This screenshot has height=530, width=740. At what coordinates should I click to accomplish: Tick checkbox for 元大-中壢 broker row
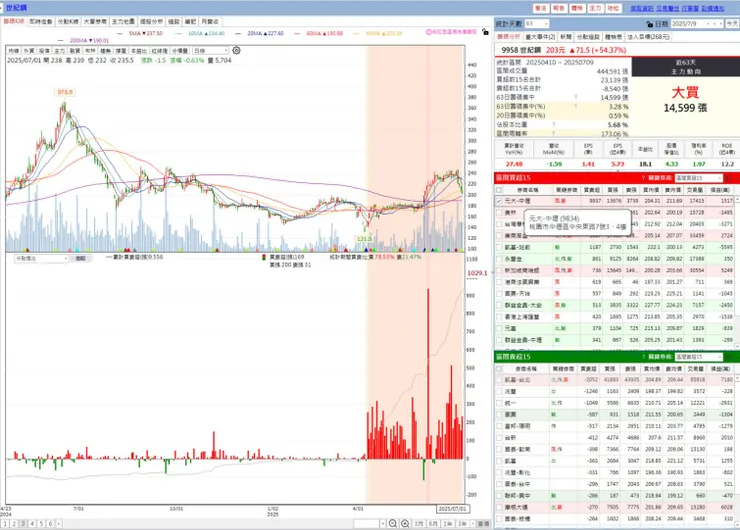click(x=499, y=201)
